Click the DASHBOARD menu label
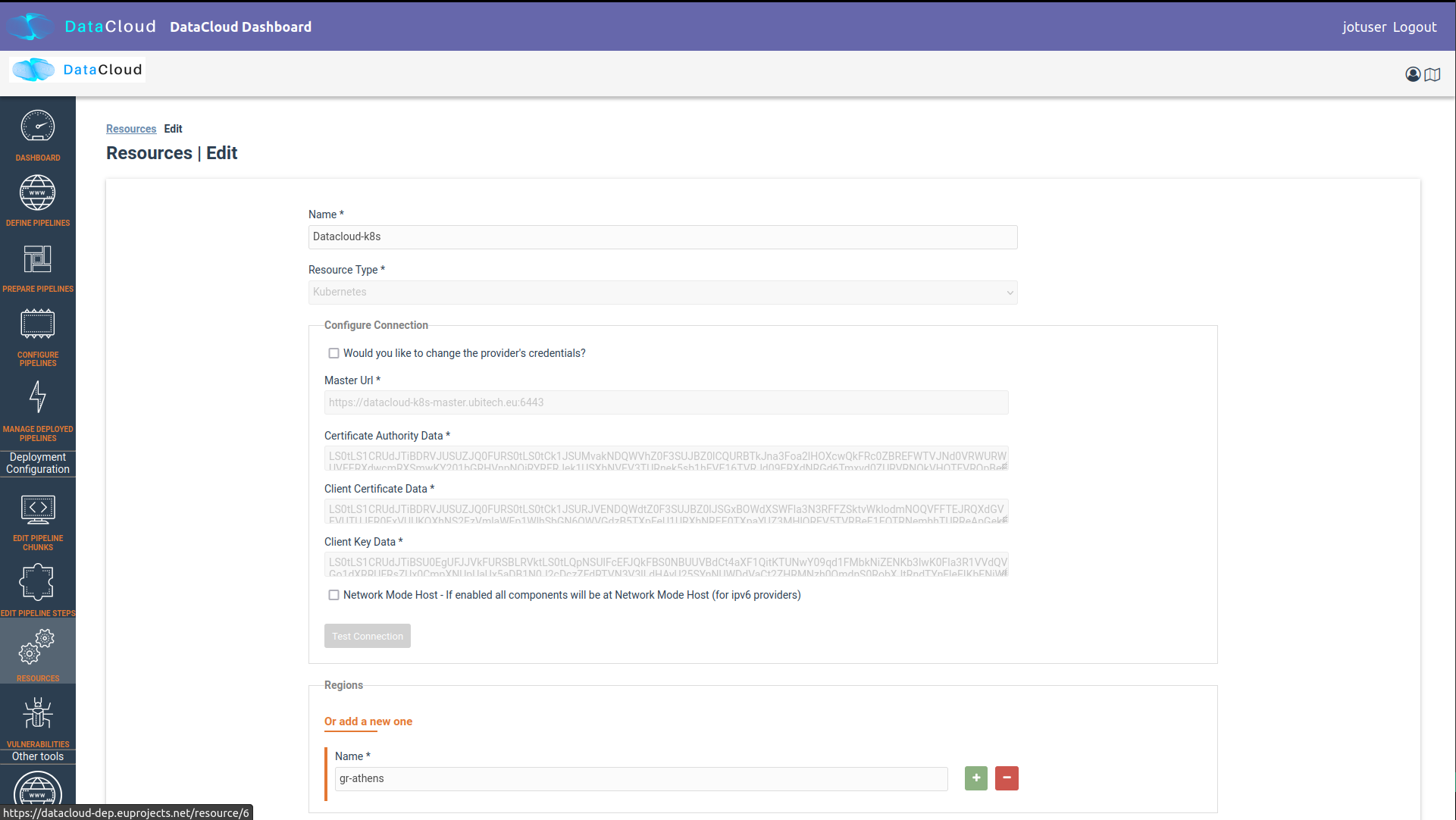1456x820 pixels. pyautogui.click(x=38, y=158)
